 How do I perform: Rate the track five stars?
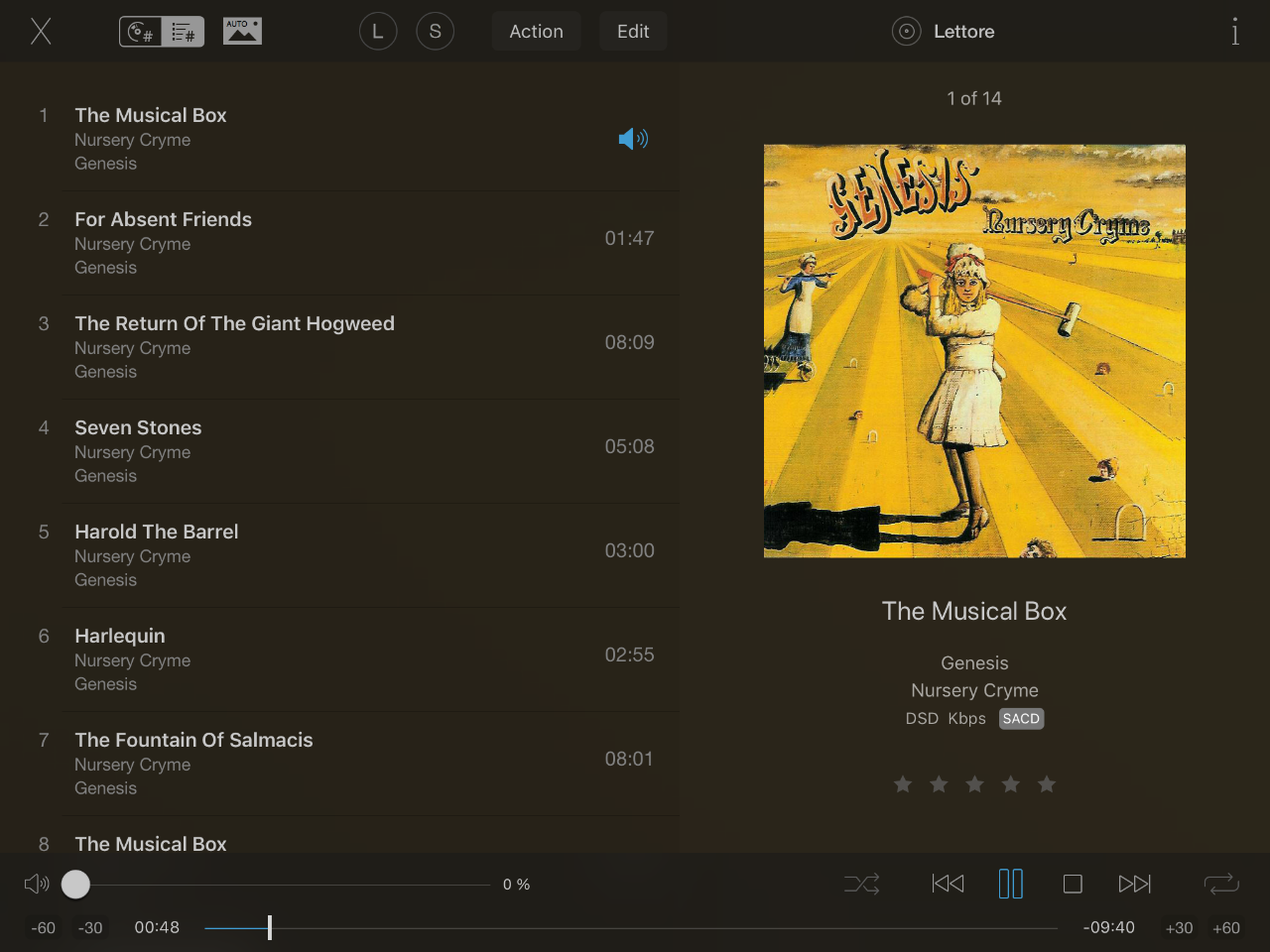point(1046,784)
